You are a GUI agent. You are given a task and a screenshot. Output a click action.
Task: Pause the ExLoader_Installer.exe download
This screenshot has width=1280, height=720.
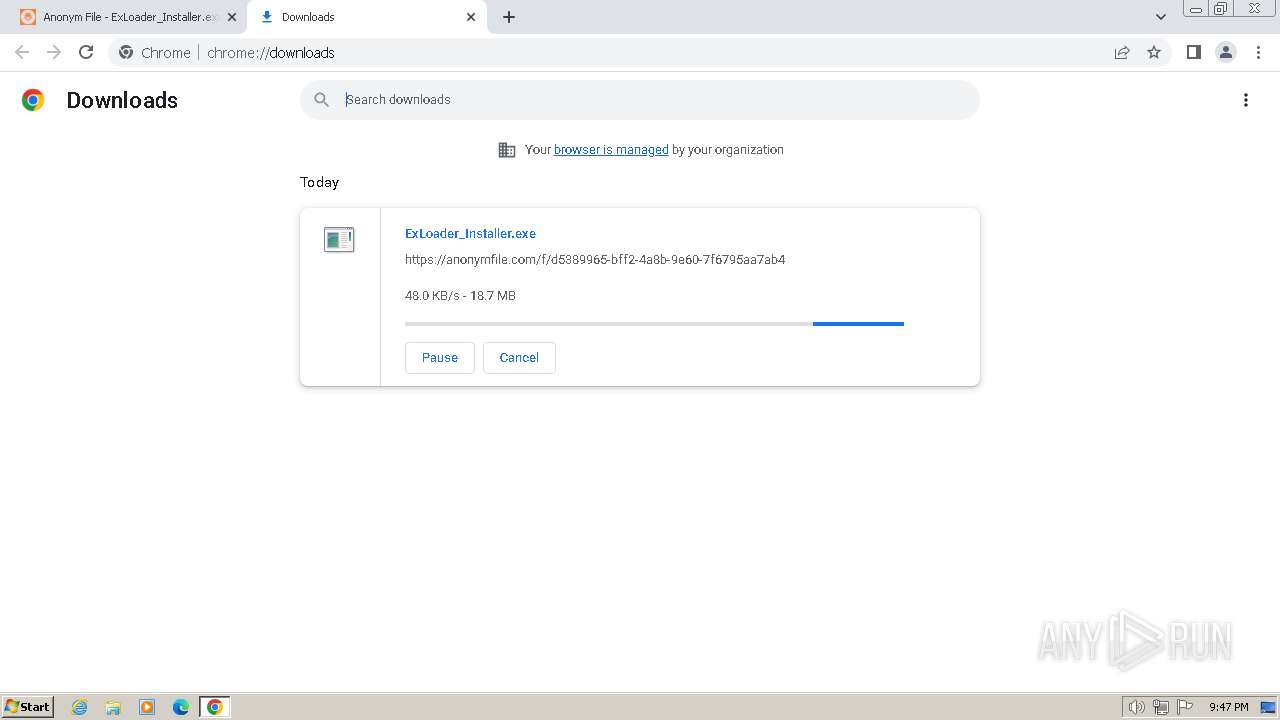click(x=440, y=358)
